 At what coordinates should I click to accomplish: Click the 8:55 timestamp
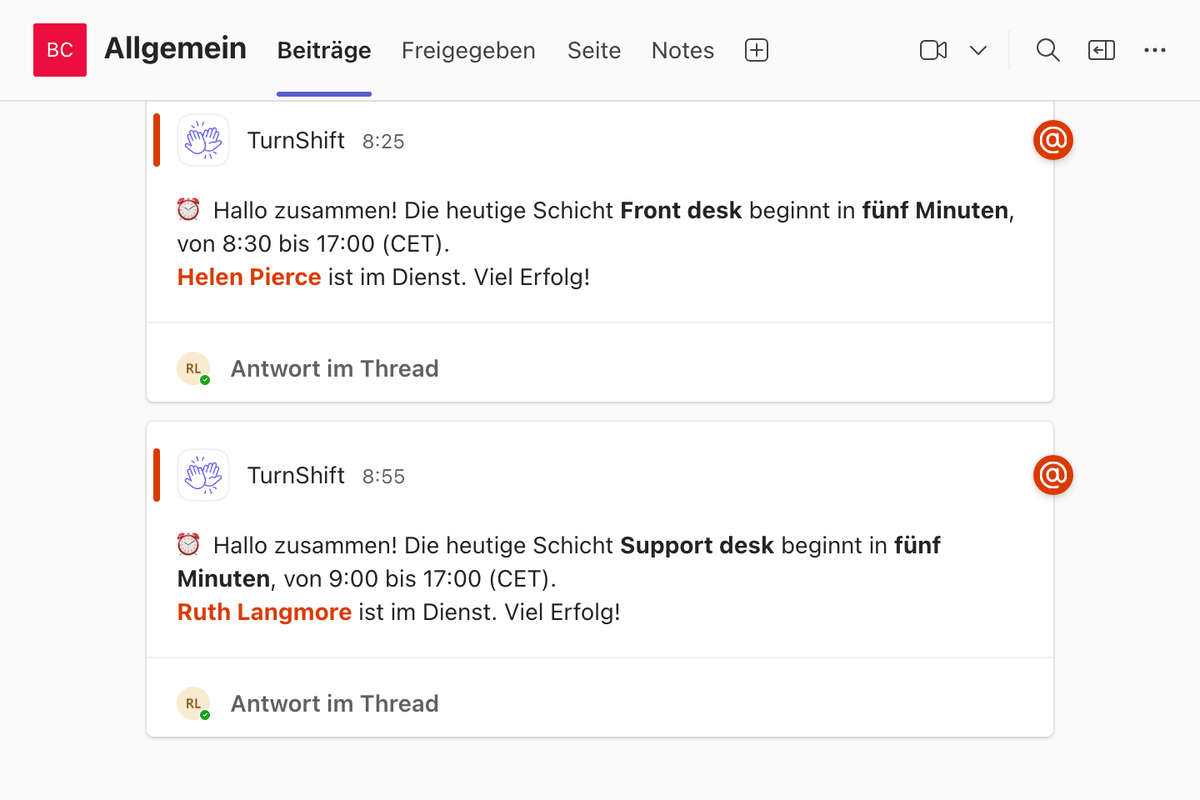pos(383,476)
